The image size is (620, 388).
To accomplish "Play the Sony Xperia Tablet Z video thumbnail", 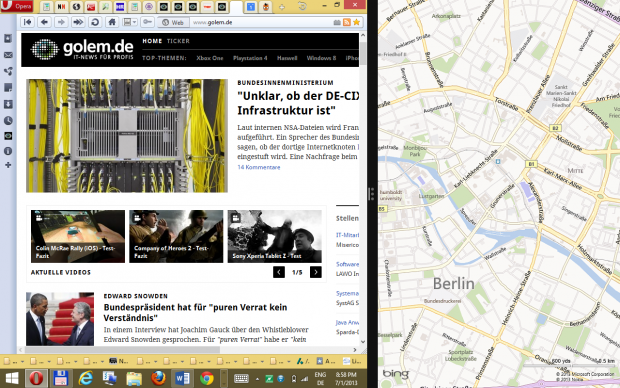I will coord(274,236).
